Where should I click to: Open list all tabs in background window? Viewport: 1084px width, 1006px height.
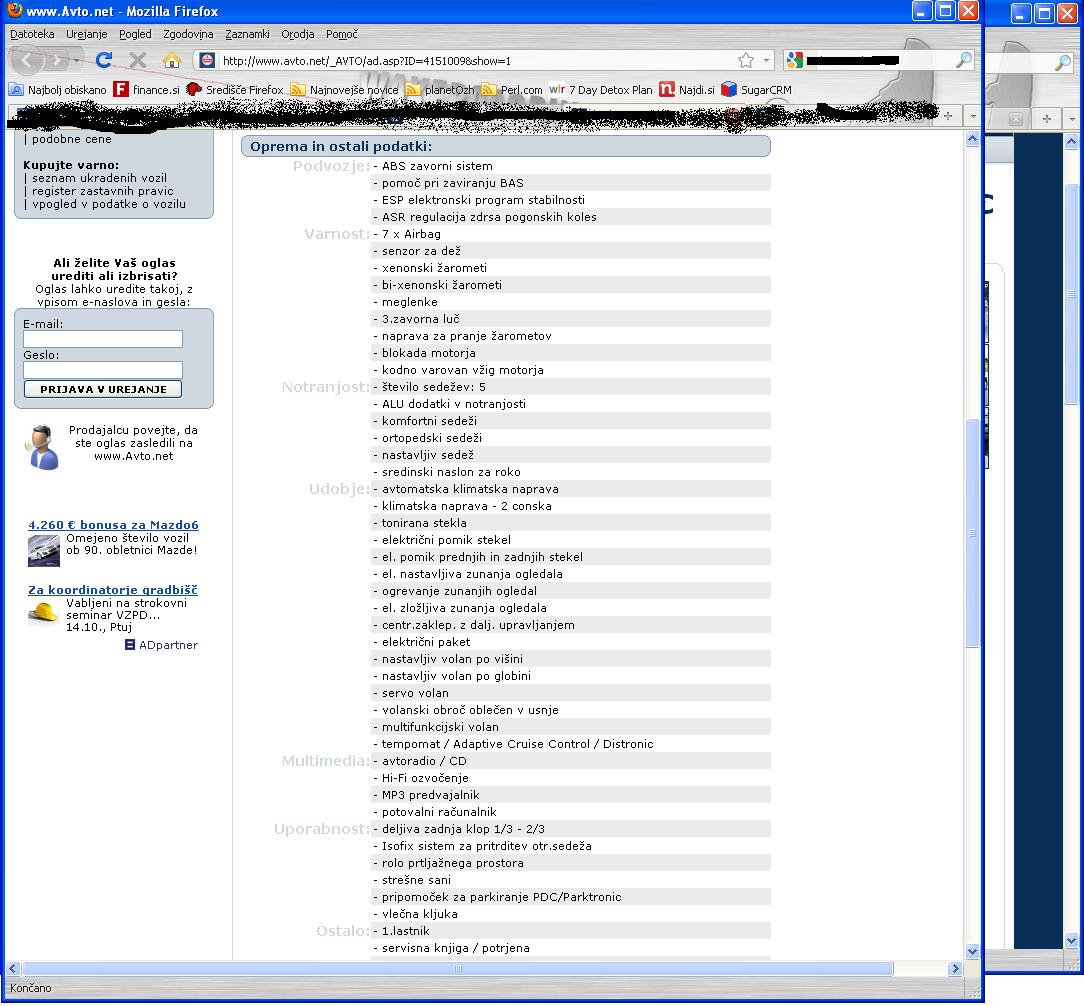click(1072, 119)
